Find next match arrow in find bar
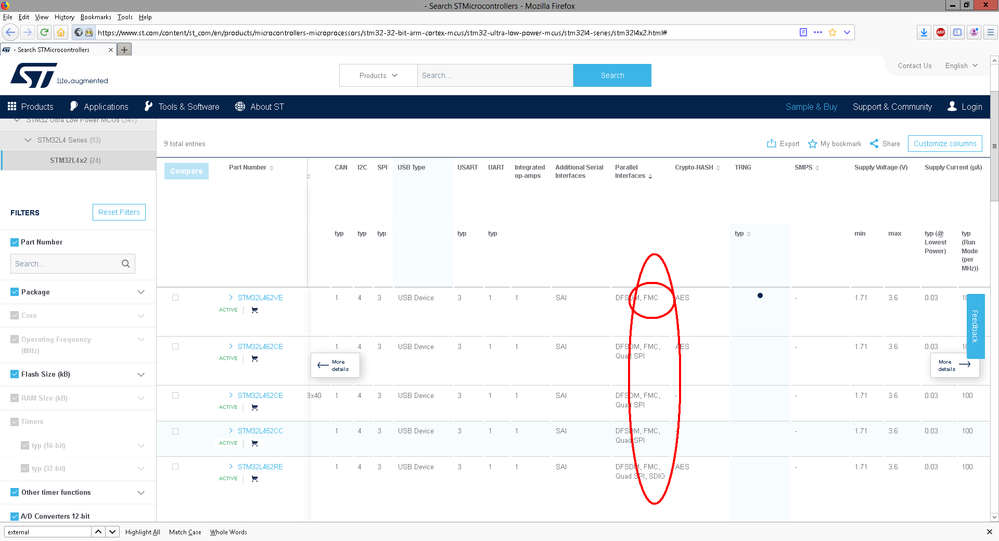Viewport: 999px width, 541px height. (112, 531)
